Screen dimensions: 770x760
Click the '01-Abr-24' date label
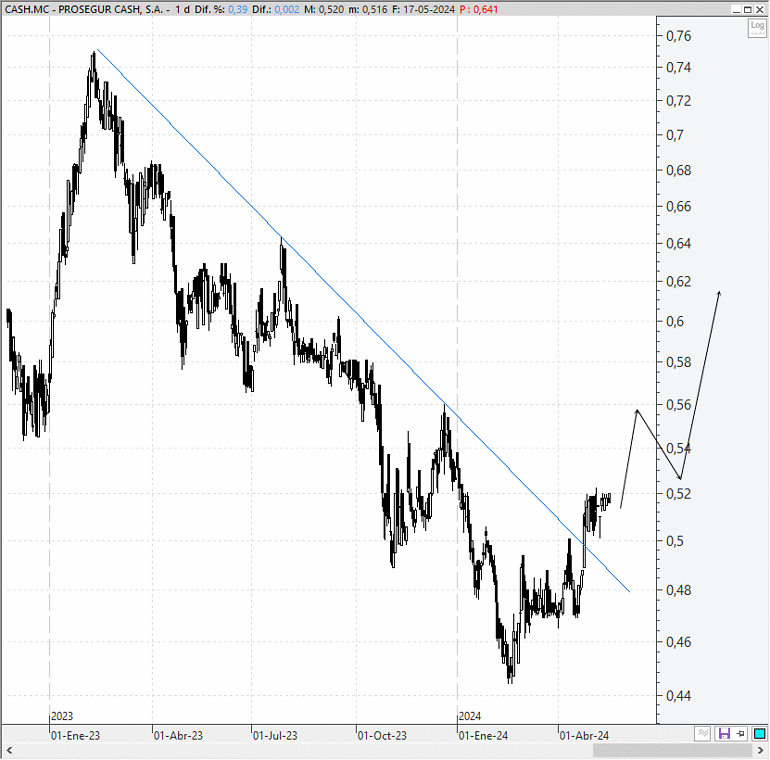(x=584, y=735)
